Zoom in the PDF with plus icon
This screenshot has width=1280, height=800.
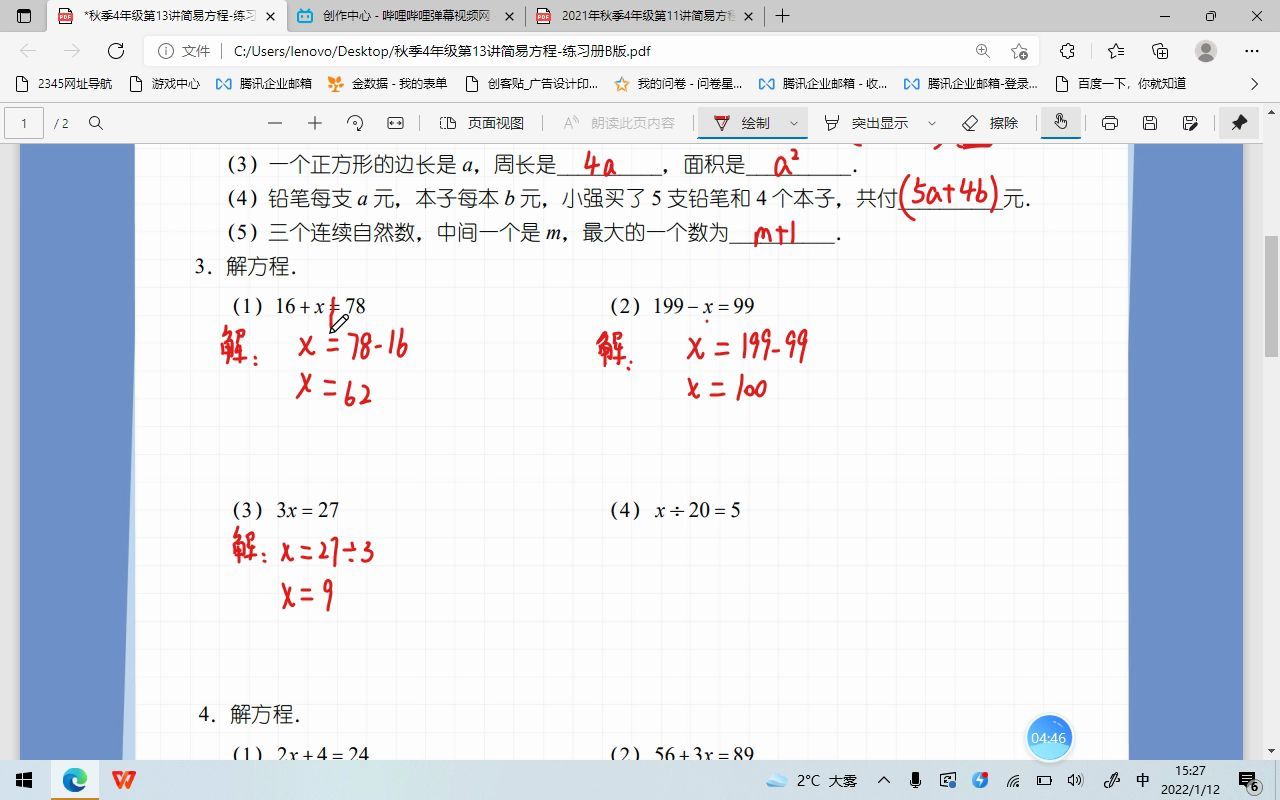315,123
